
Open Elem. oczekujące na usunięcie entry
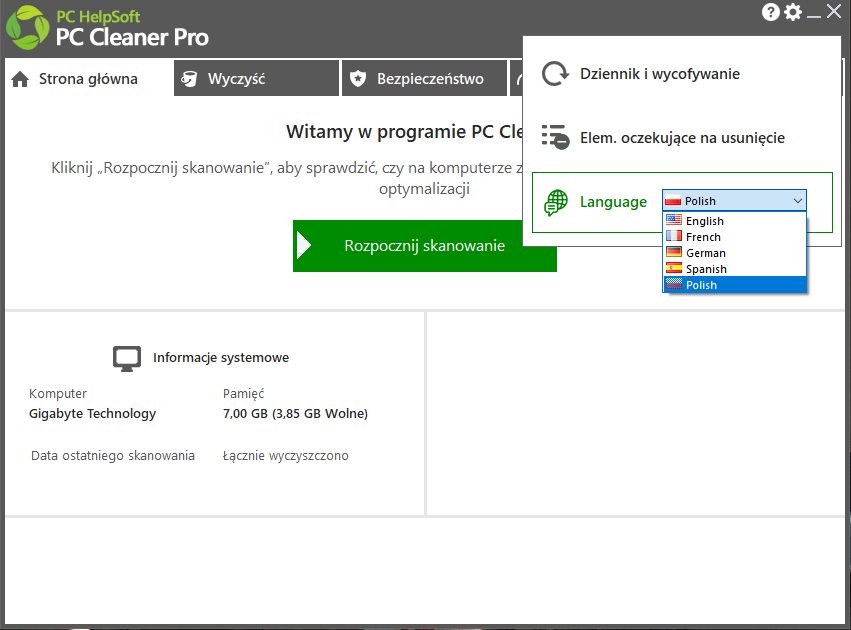click(x=682, y=138)
